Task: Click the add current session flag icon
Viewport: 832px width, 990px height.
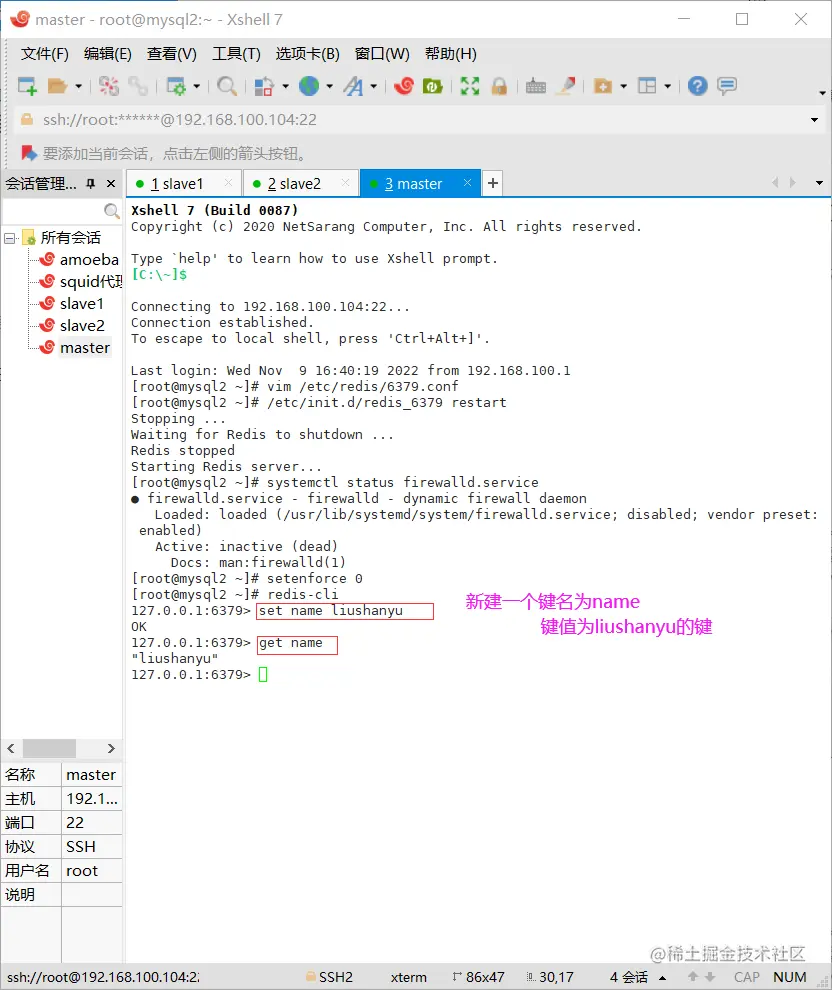Action: (28, 153)
